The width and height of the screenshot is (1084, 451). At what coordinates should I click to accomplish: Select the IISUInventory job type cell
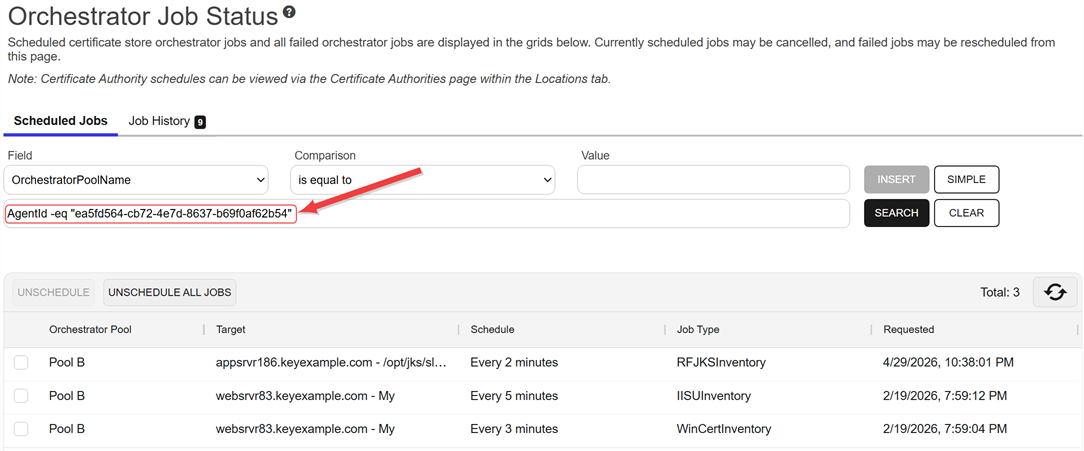click(713, 396)
